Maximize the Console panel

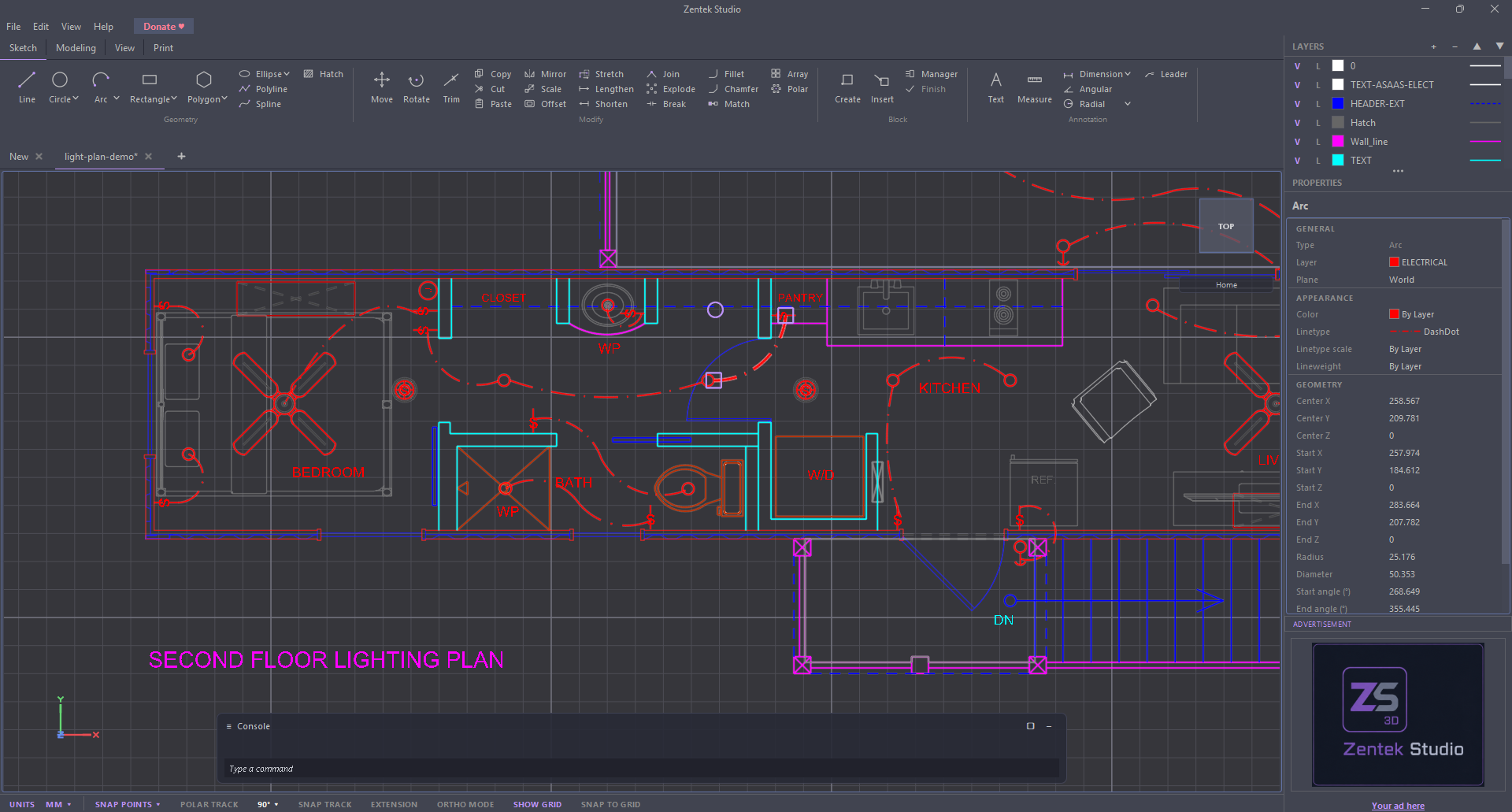click(1030, 726)
